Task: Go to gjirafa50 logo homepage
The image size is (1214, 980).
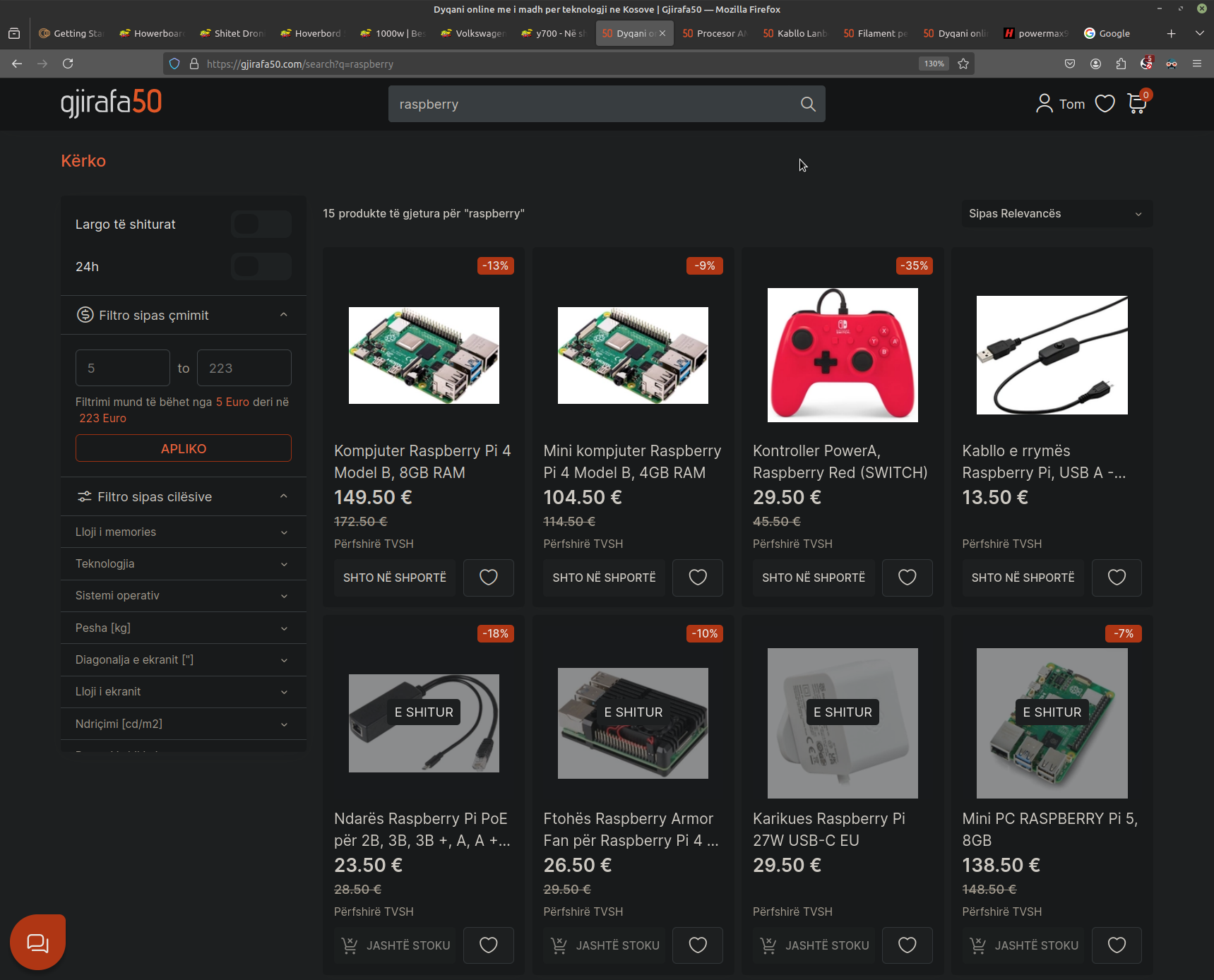Action: [111, 103]
